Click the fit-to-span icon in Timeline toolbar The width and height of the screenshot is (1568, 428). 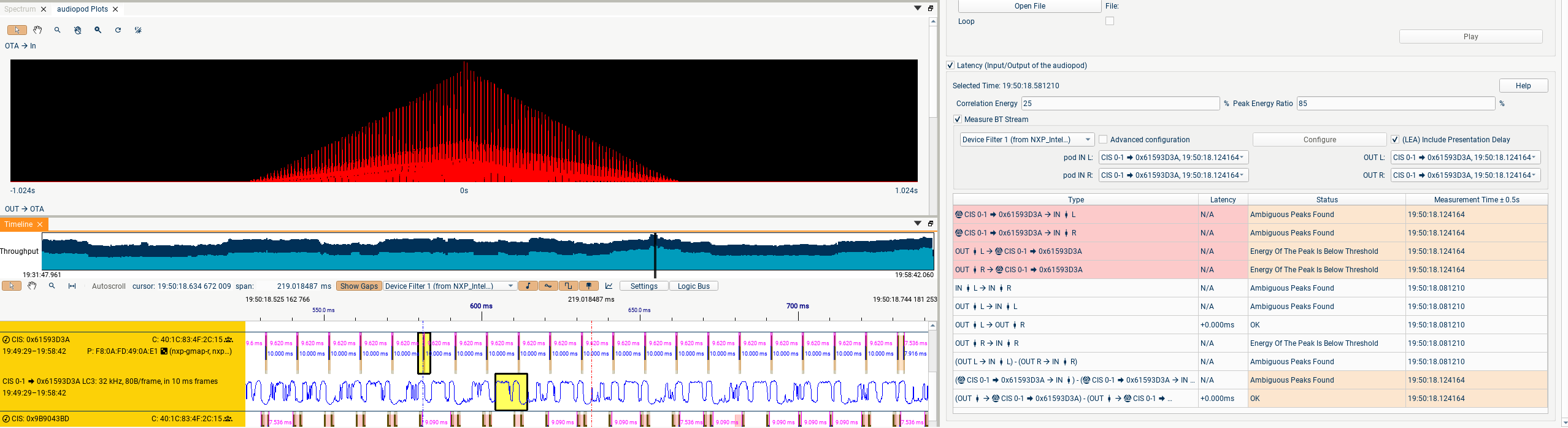pos(72,286)
